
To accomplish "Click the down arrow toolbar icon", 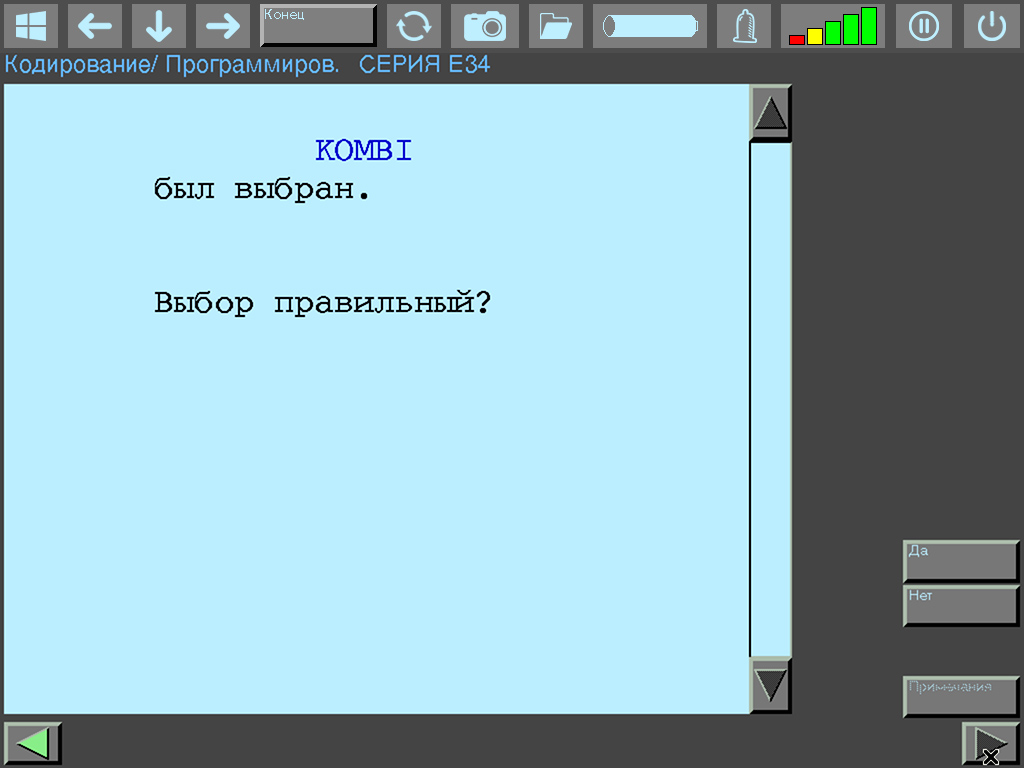I will [x=159, y=26].
